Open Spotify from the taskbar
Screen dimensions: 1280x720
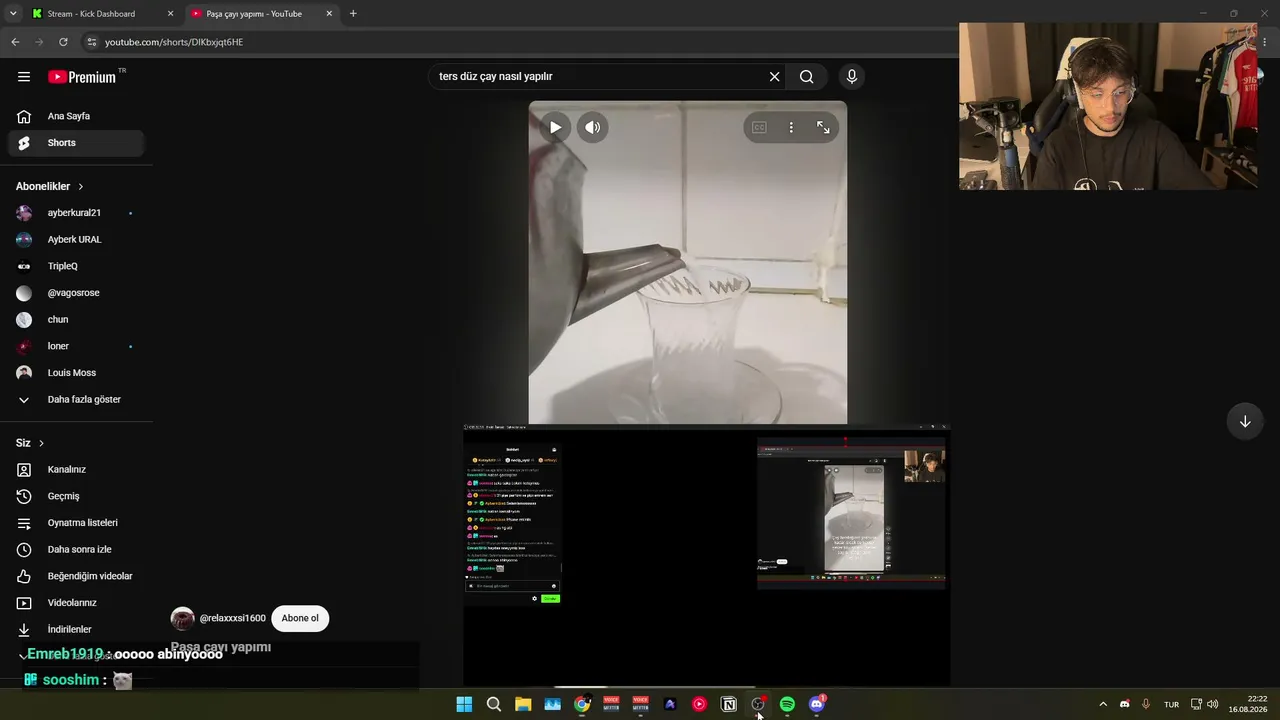pyautogui.click(x=787, y=704)
